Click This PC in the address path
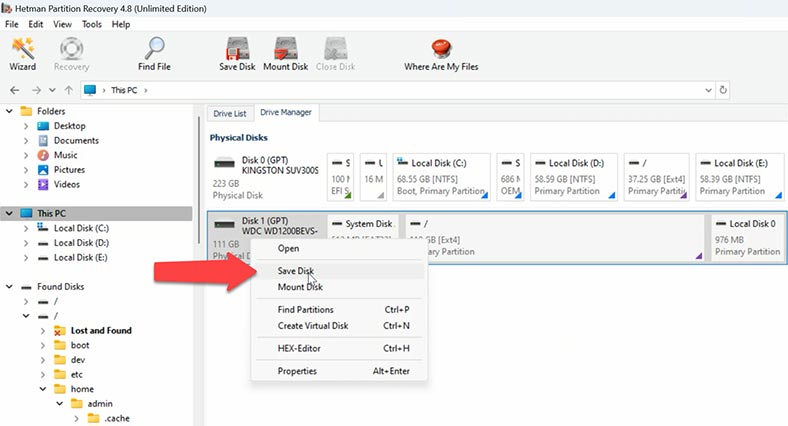This screenshot has width=788, height=426. coord(124,90)
